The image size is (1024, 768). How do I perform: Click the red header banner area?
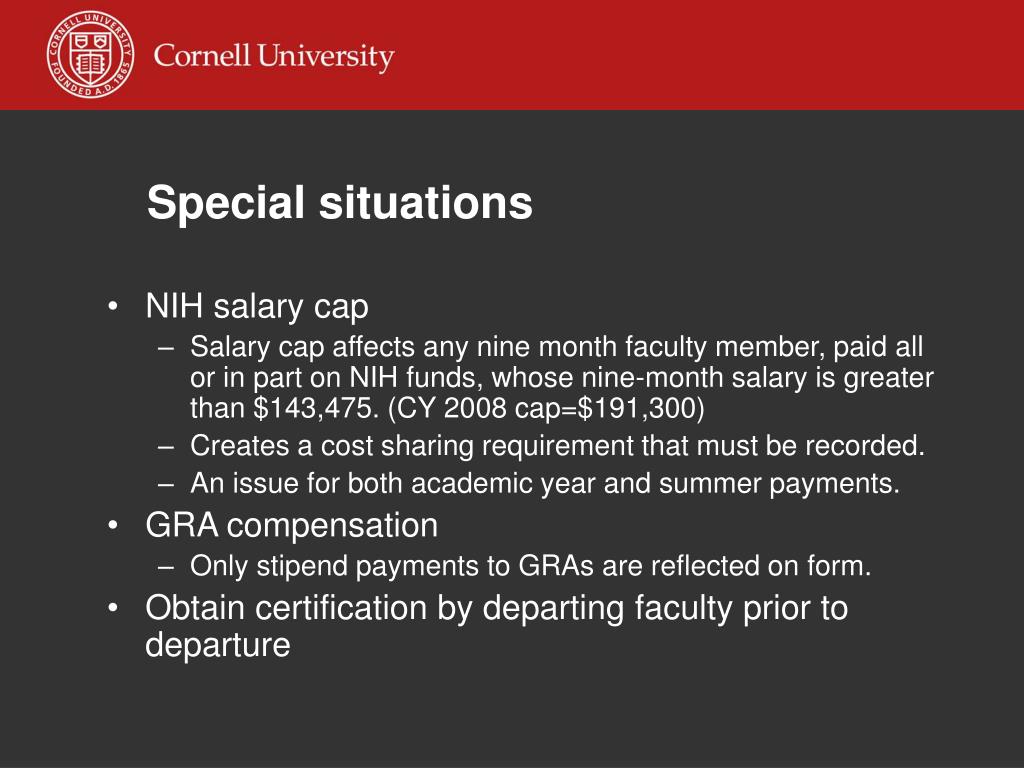[512, 55]
